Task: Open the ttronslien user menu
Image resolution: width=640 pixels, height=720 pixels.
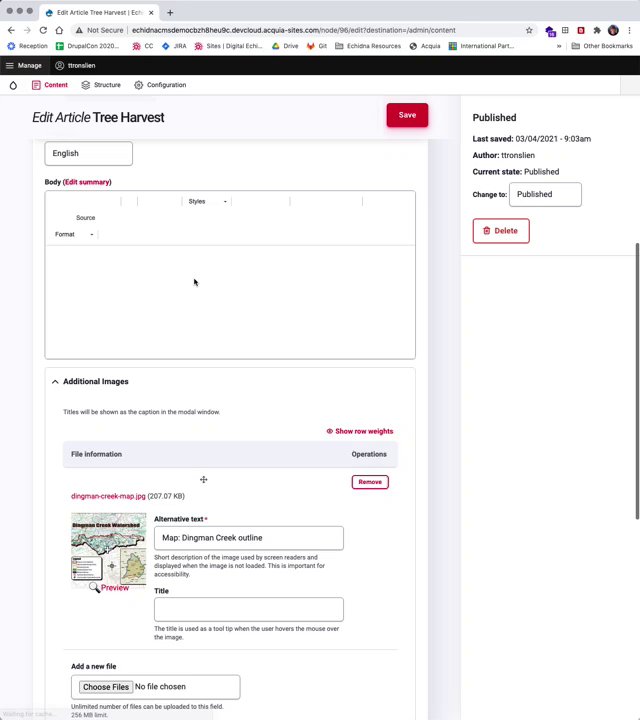Action: coord(75,66)
